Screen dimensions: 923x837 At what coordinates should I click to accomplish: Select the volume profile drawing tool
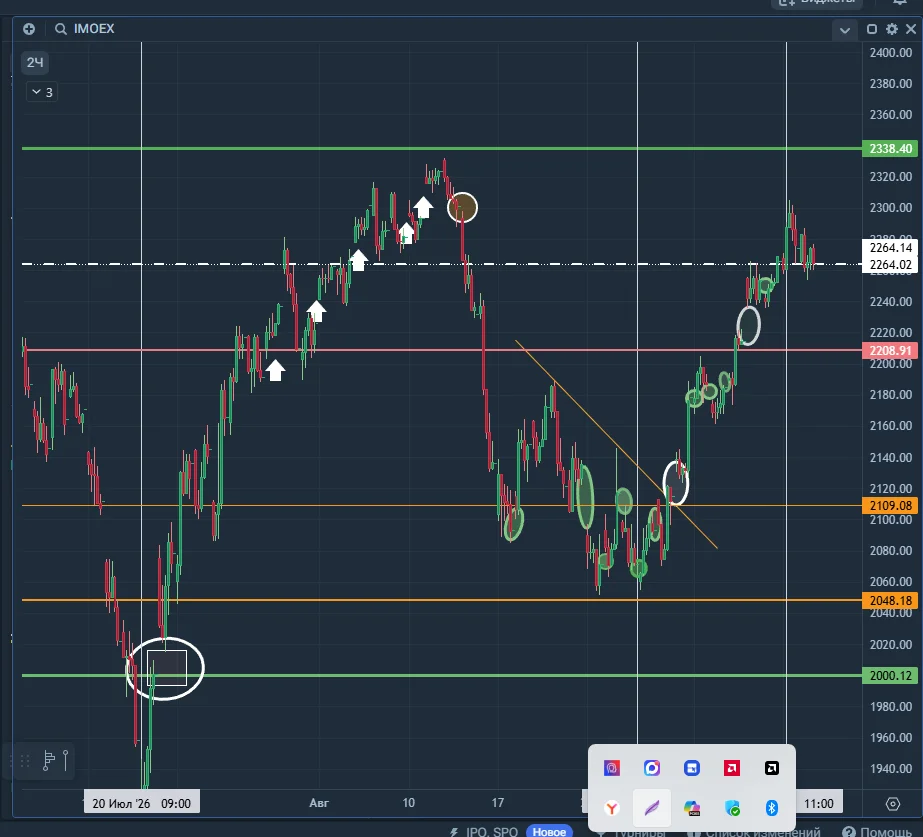pyautogui.click(x=48, y=760)
